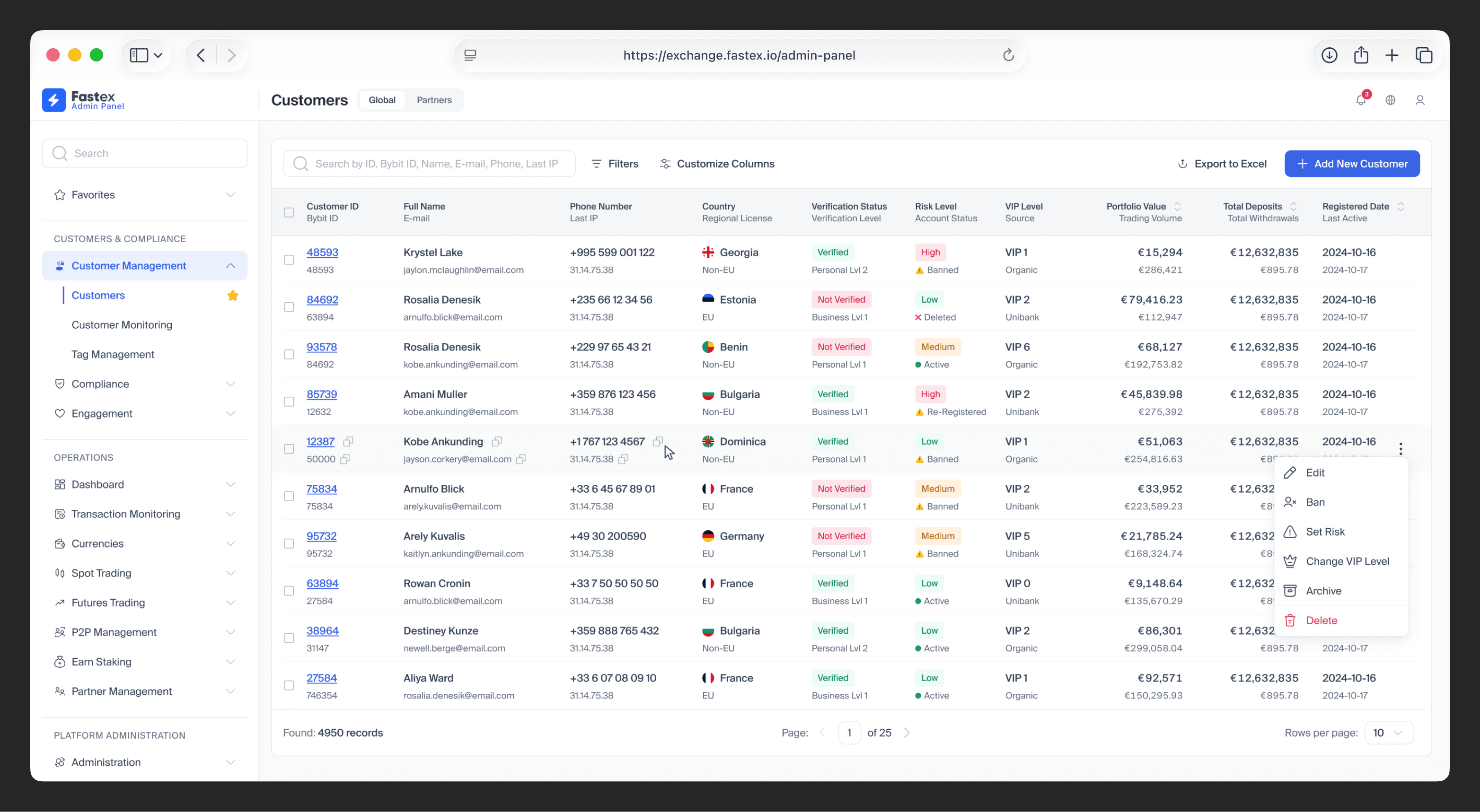
Task: Open the user profile icon
Action: [x=1419, y=100]
